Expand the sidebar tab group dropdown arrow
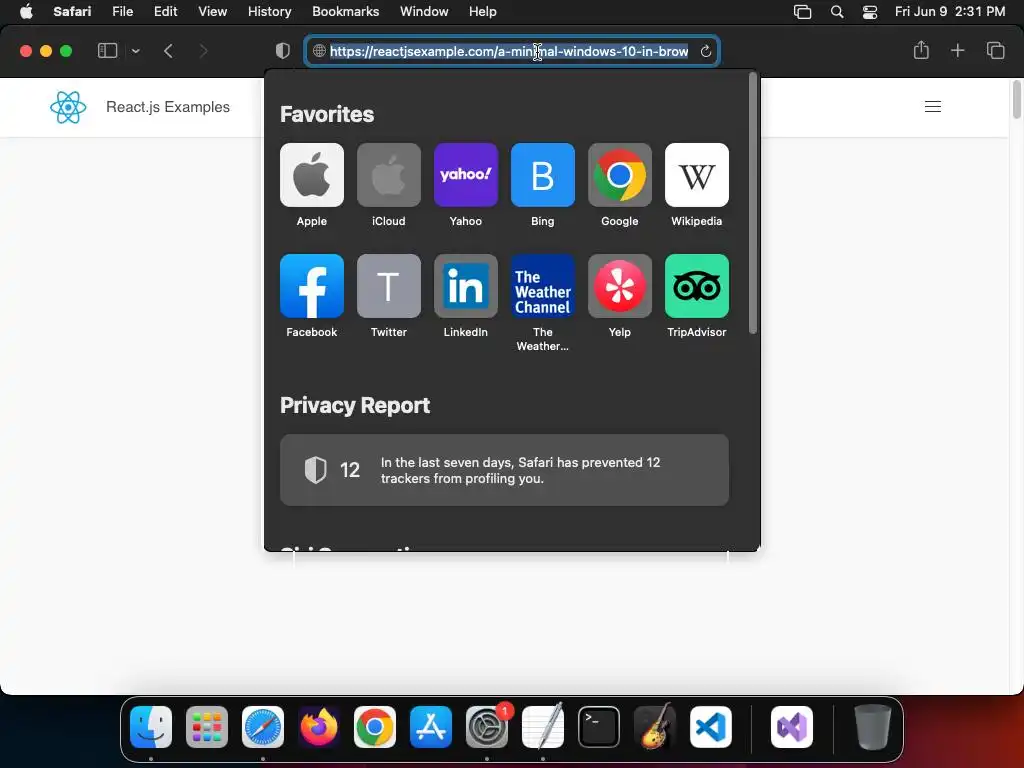The image size is (1024, 768). (x=136, y=51)
